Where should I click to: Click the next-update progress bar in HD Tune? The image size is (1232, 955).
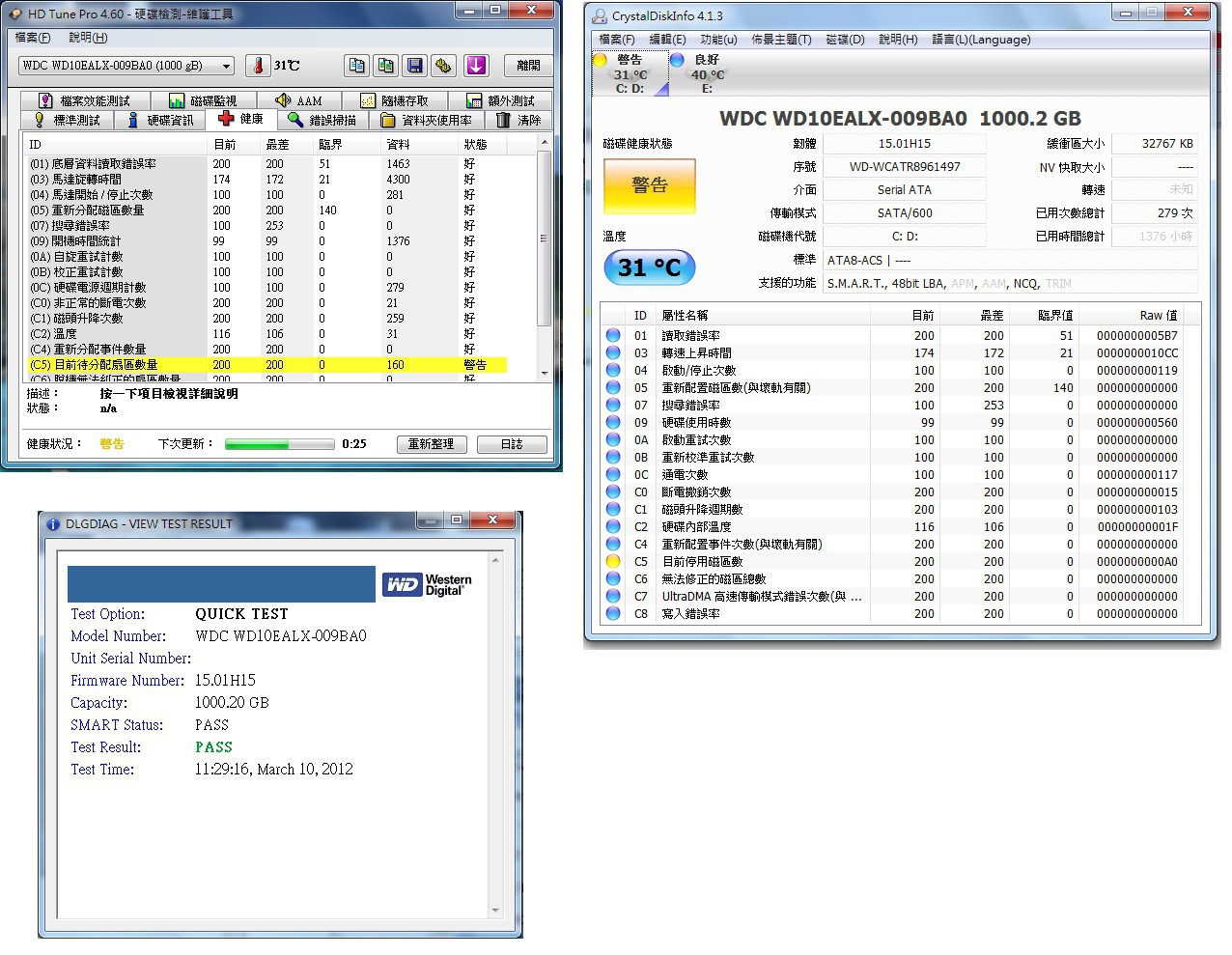click(x=280, y=444)
